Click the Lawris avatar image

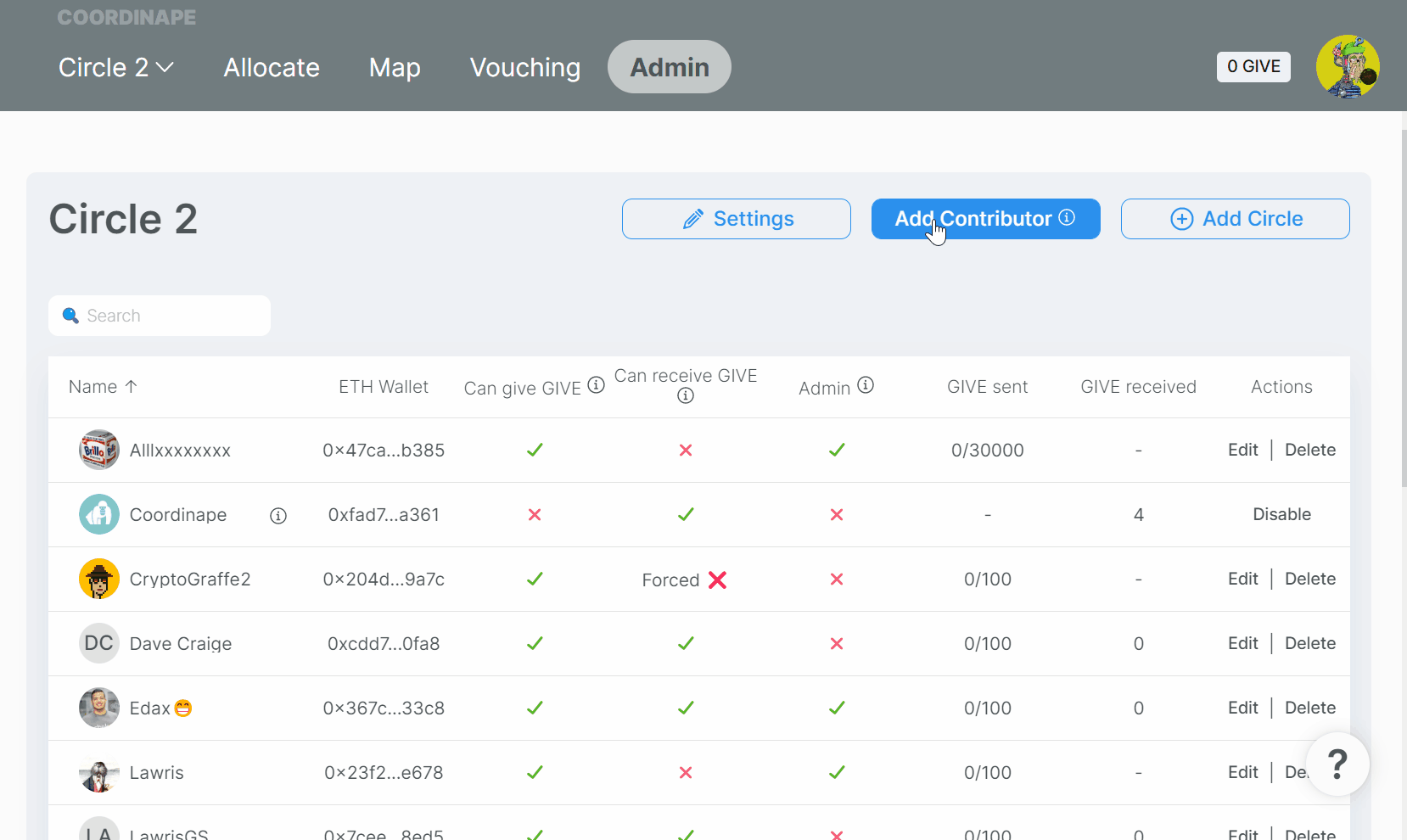(99, 772)
